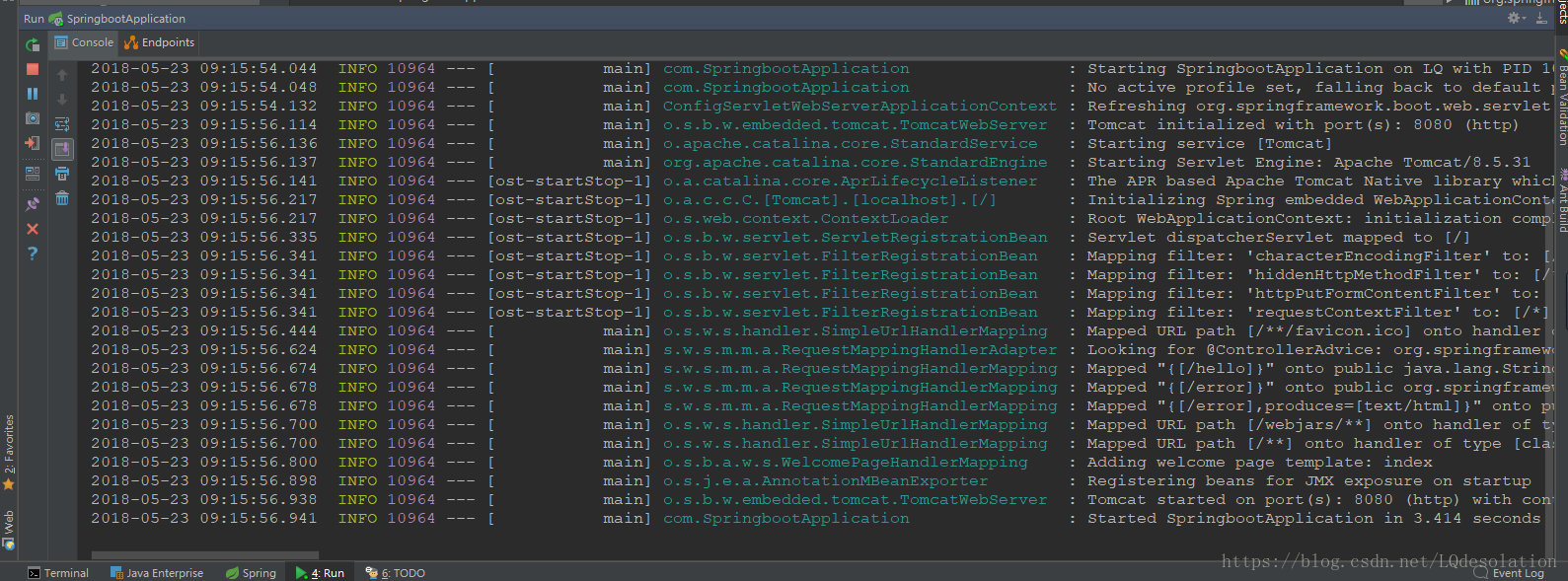This screenshot has height=581, width=1568.
Task: Click 'org.apache.catalina.core.StandardEngine' logger name
Action: point(855,163)
